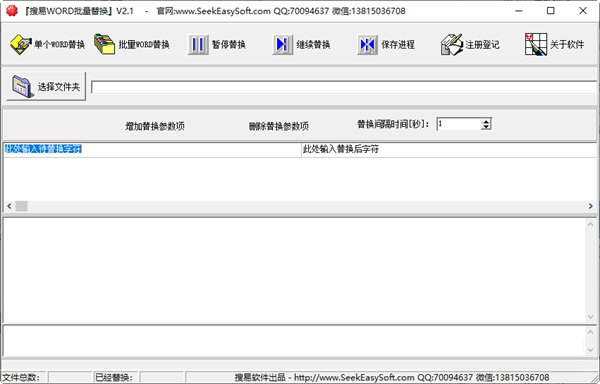Click the SeekEasySoft.com status bar text
Image resolution: width=600 pixels, height=384 pixels.
pyautogui.click(x=392, y=377)
